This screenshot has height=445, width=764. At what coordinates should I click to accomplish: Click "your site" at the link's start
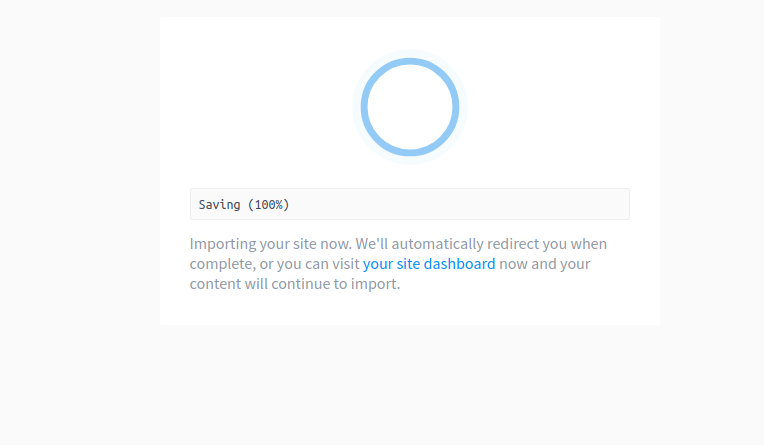pyautogui.click(x=384, y=264)
